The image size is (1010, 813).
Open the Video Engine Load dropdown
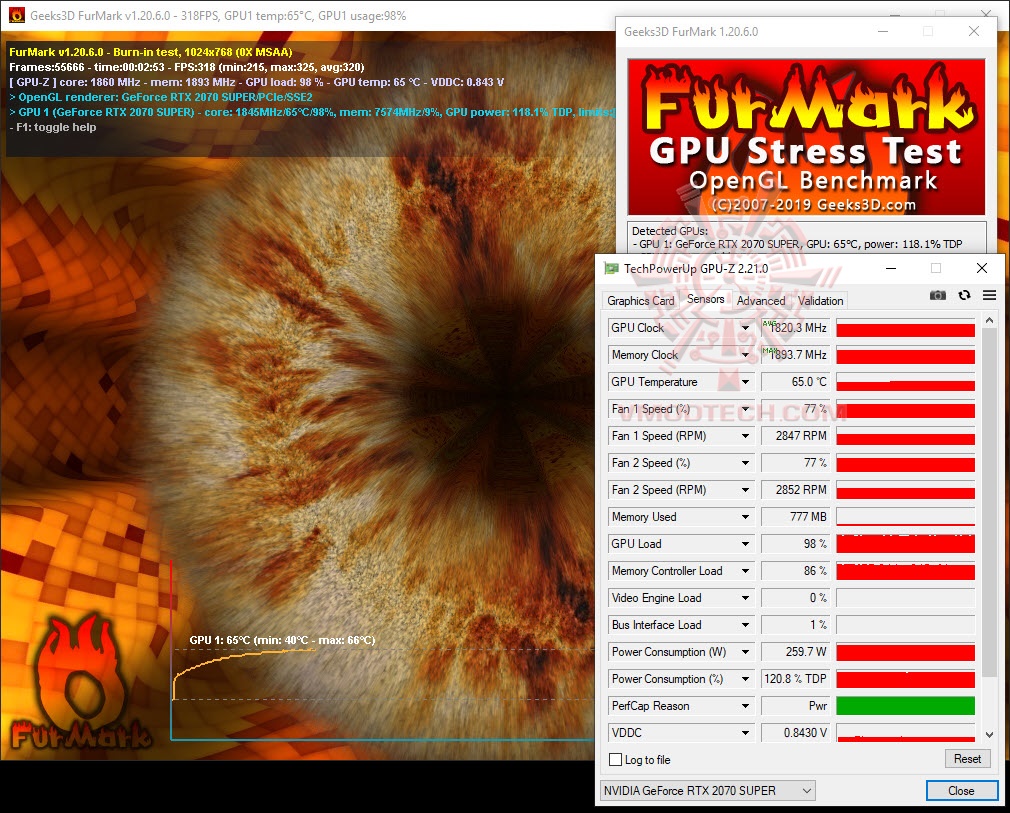(x=745, y=598)
